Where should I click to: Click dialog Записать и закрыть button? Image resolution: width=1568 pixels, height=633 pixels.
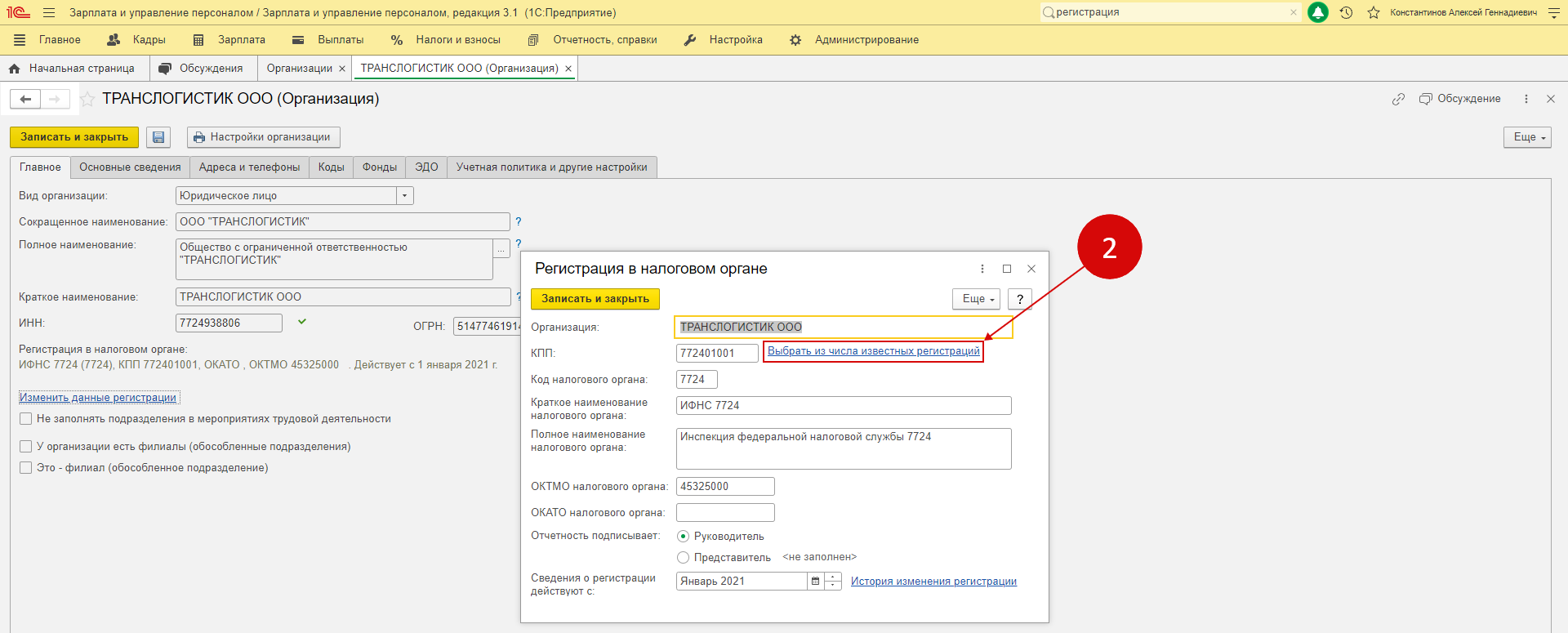coord(595,299)
